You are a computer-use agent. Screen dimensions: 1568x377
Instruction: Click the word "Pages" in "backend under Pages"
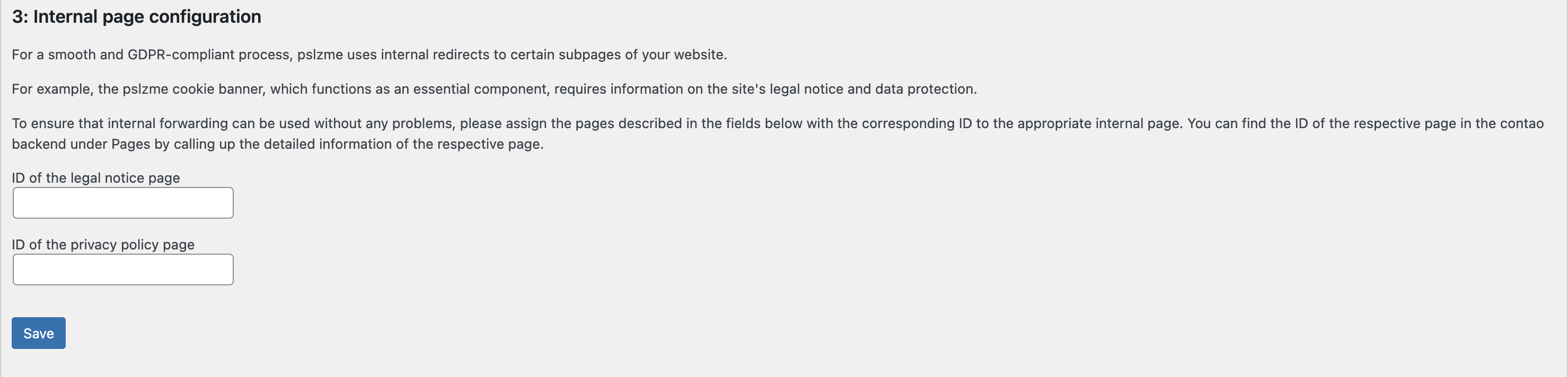(130, 144)
